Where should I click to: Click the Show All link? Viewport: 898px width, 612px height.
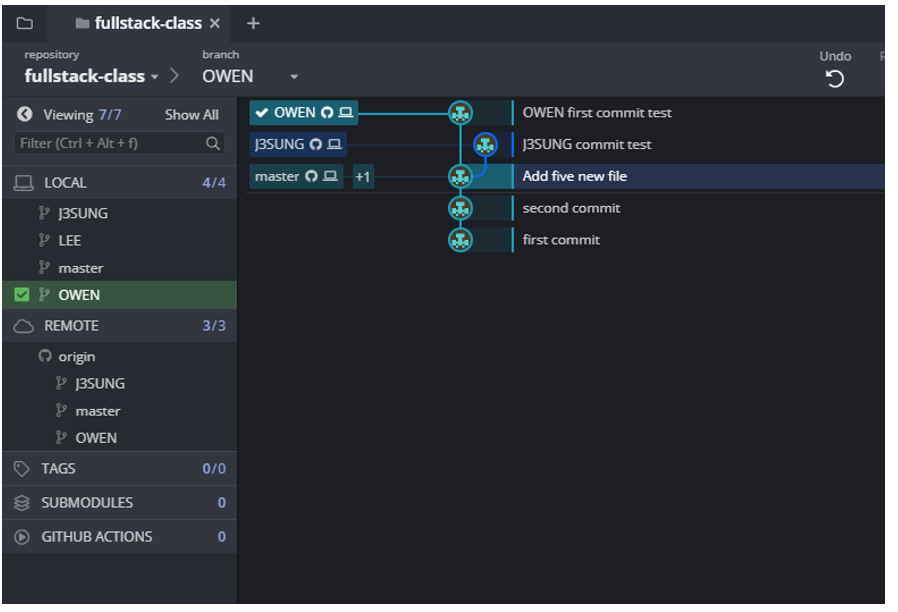[192, 115]
